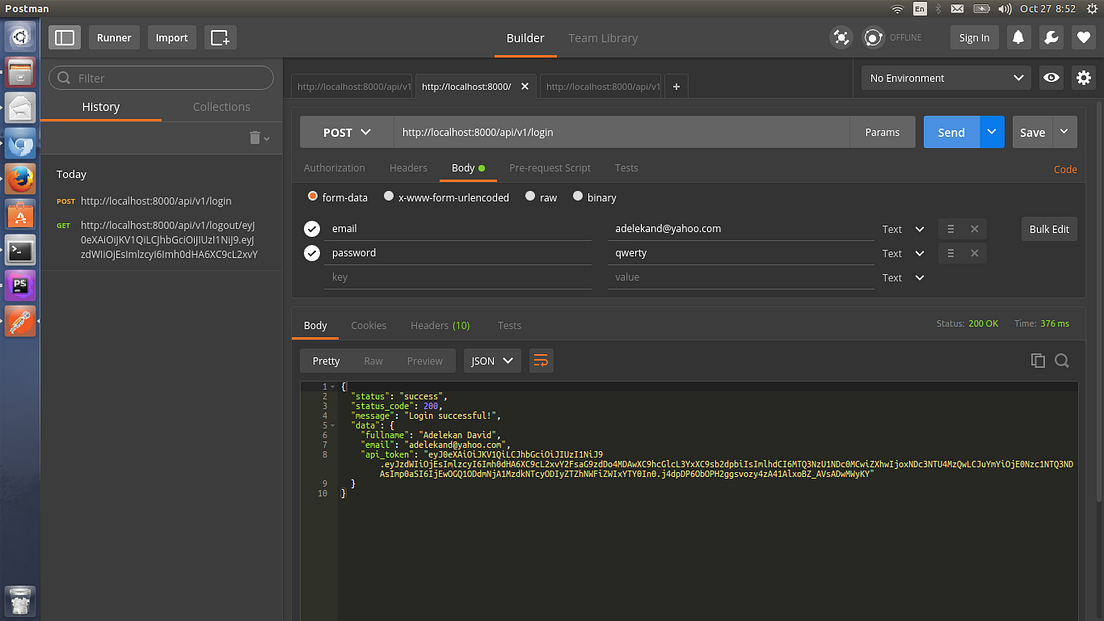Expand the No Environment dropdown

pos(944,77)
